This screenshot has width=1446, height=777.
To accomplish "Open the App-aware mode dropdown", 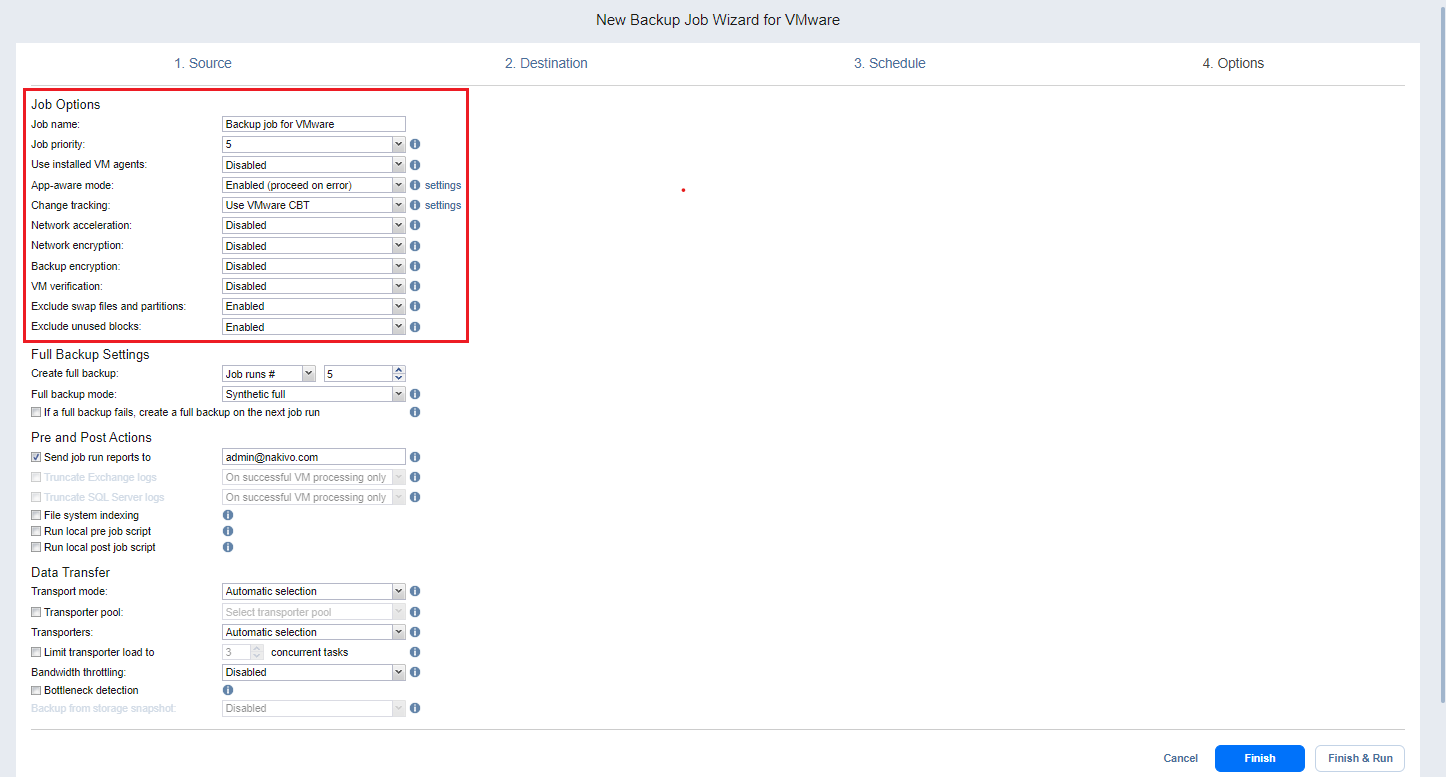I will pos(313,185).
